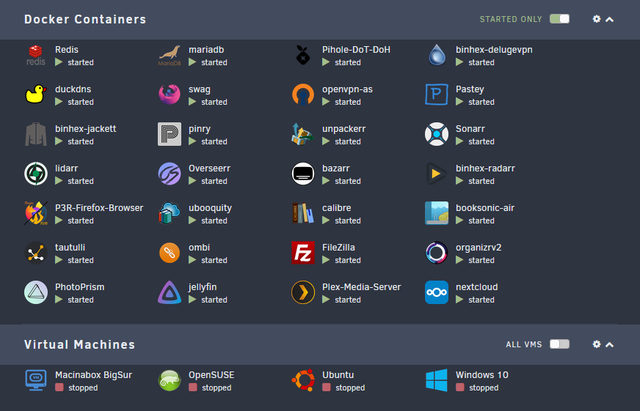Viewport: 640px width, 411px height.
Task: Open the swag container icon
Action: point(169,95)
